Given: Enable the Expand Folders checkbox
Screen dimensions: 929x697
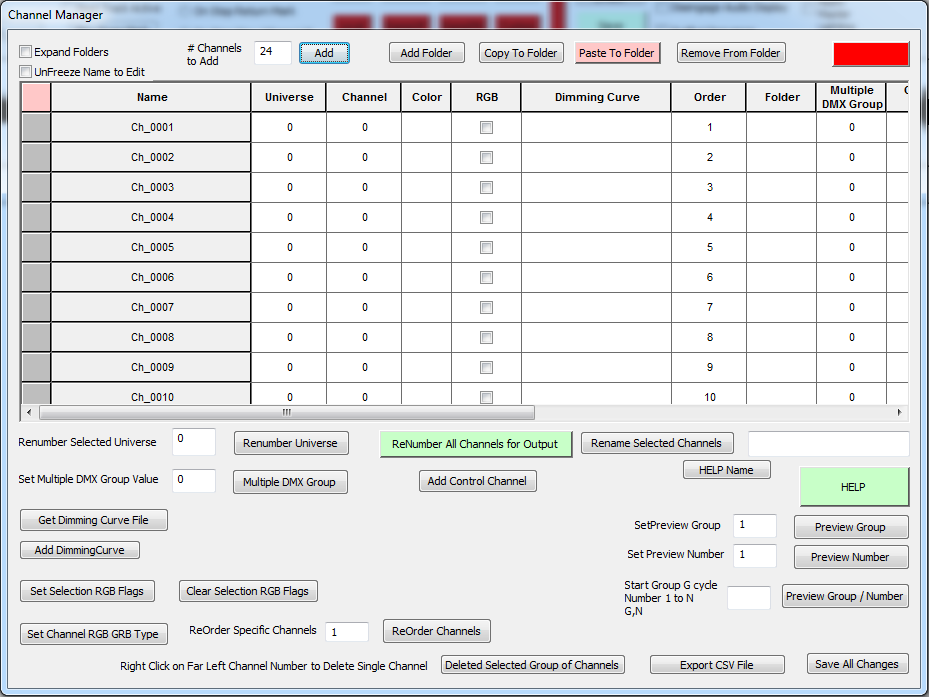Looking at the screenshot, I should click(x=25, y=52).
